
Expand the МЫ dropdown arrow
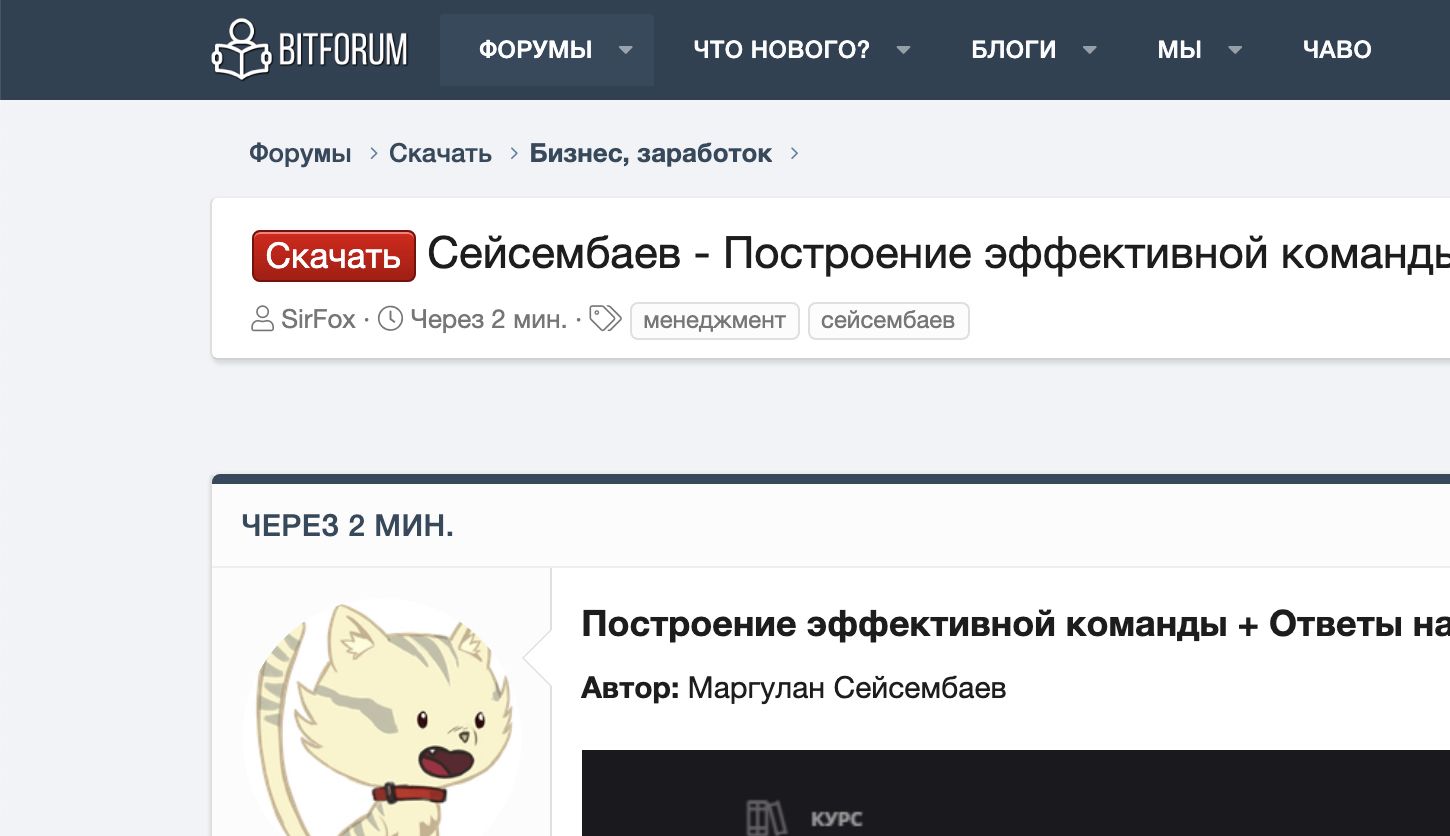tap(1235, 50)
